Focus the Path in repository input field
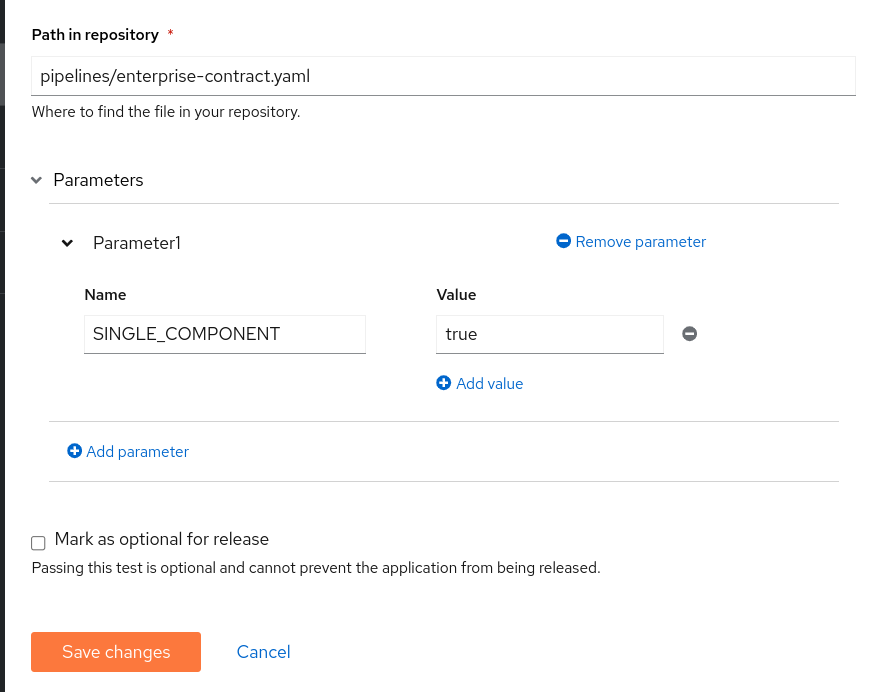875x692 pixels. click(443, 75)
